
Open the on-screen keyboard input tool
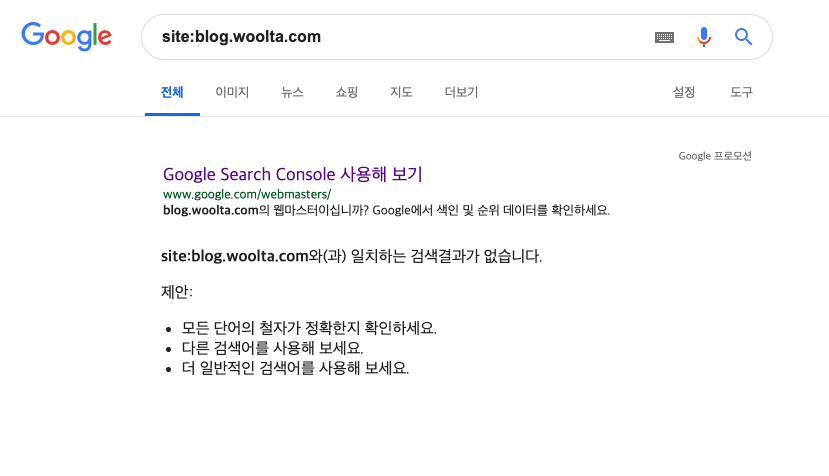(664, 37)
